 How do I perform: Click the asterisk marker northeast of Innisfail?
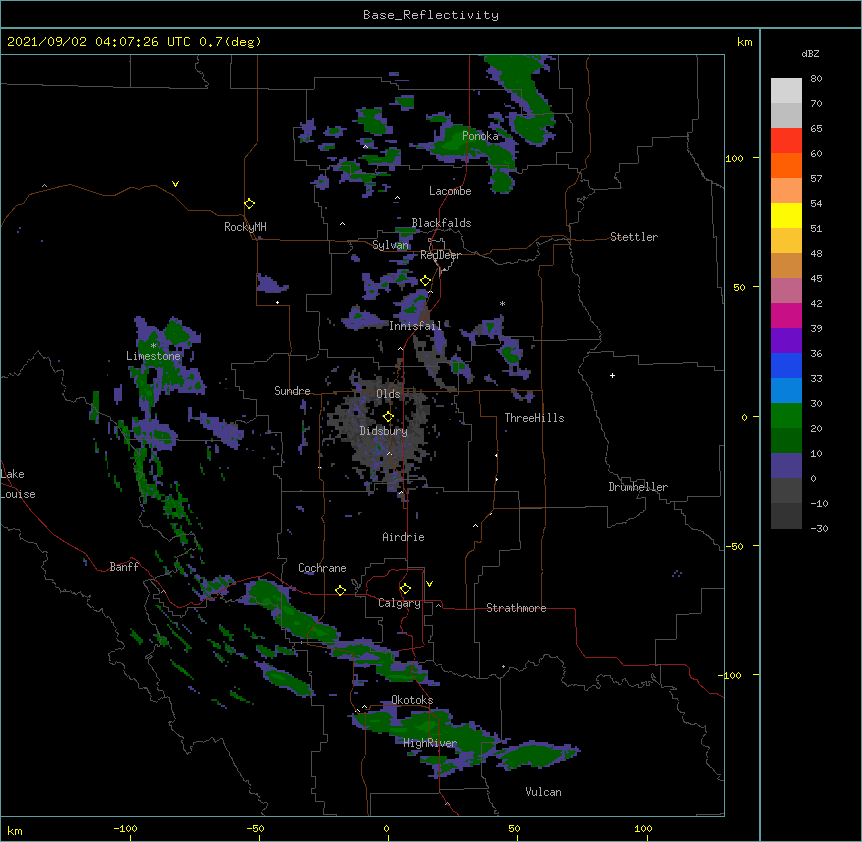502,304
